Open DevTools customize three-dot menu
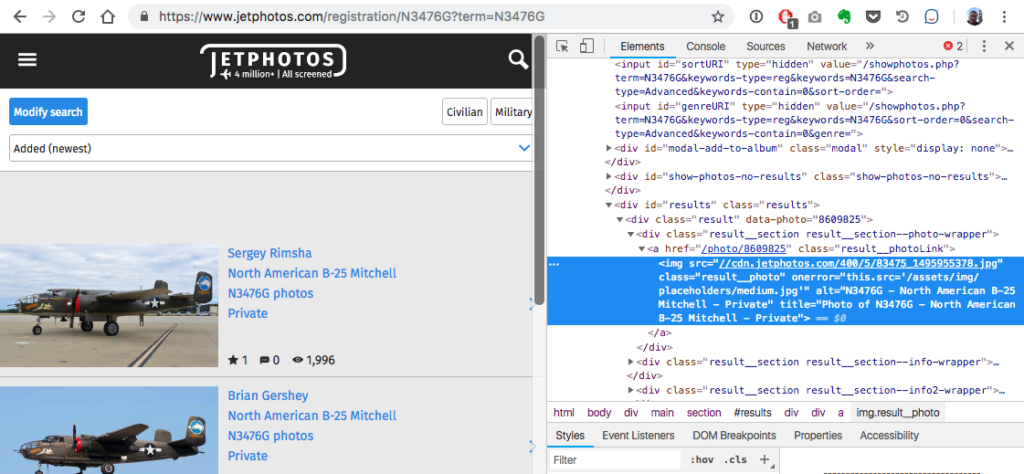Screen dimensions: 1024x474 tap(984, 46)
